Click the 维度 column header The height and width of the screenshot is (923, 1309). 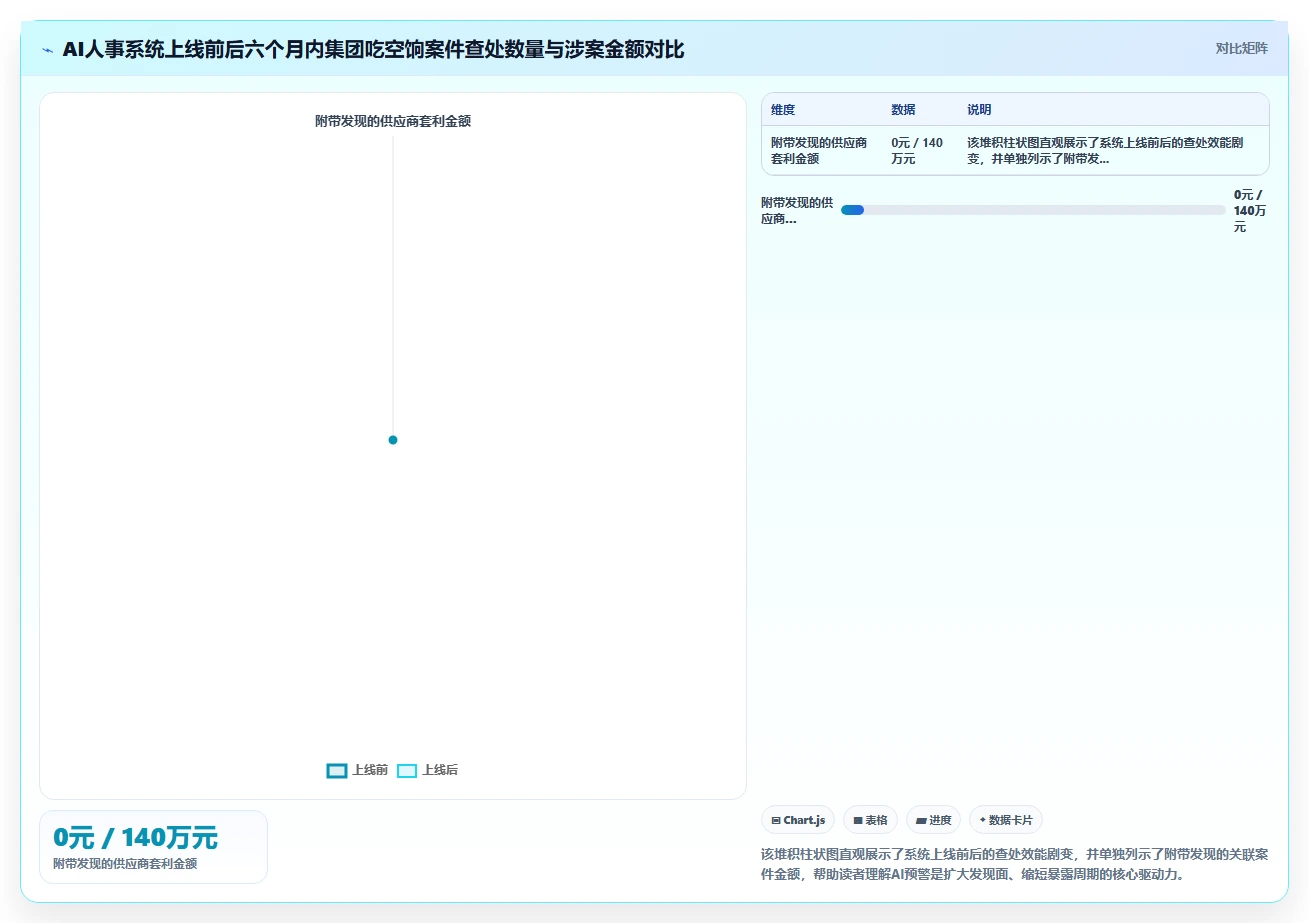click(783, 110)
